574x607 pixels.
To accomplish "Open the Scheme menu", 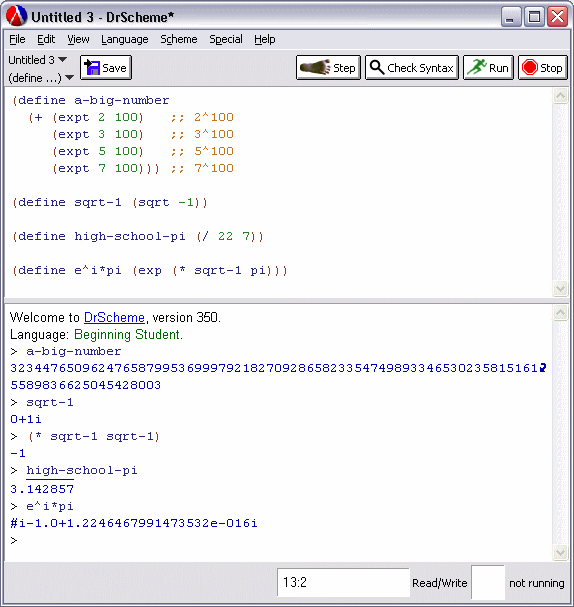I will (179, 39).
